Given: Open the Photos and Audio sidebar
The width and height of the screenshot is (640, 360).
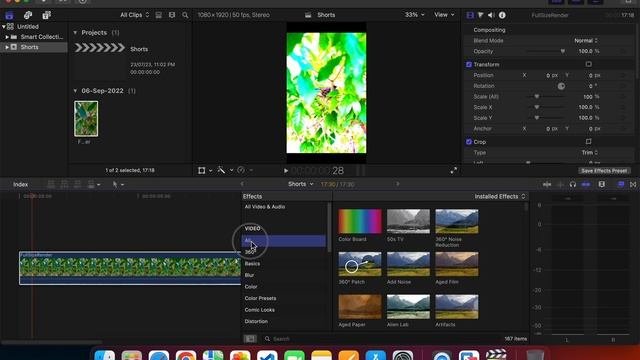Looking at the screenshot, I should pos(28,16).
